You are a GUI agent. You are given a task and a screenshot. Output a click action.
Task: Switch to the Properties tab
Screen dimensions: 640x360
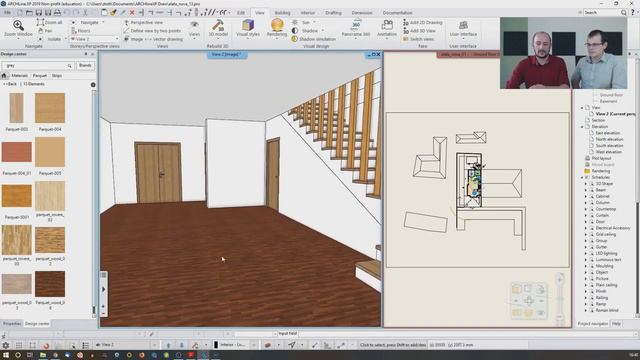12,324
